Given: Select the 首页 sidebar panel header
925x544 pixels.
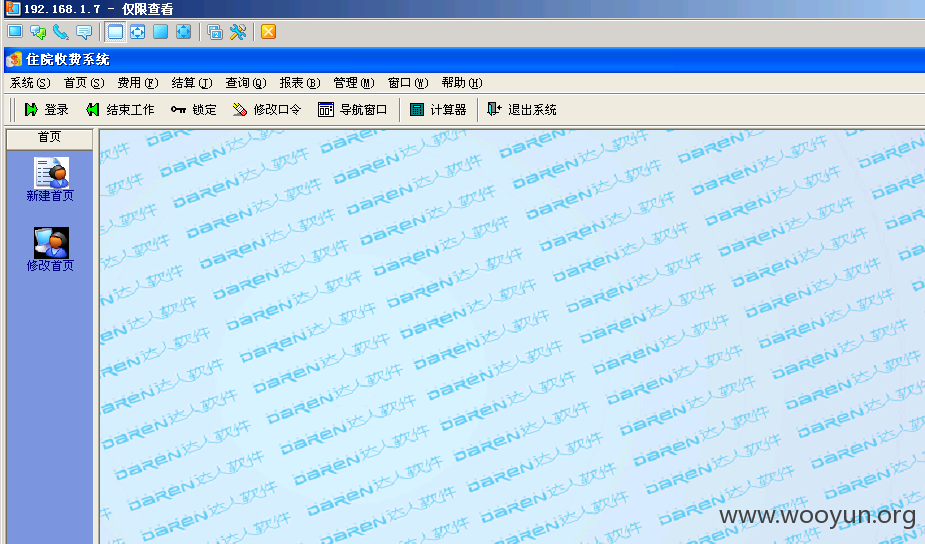Looking at the screenshot, I should (x=50, y=137).
